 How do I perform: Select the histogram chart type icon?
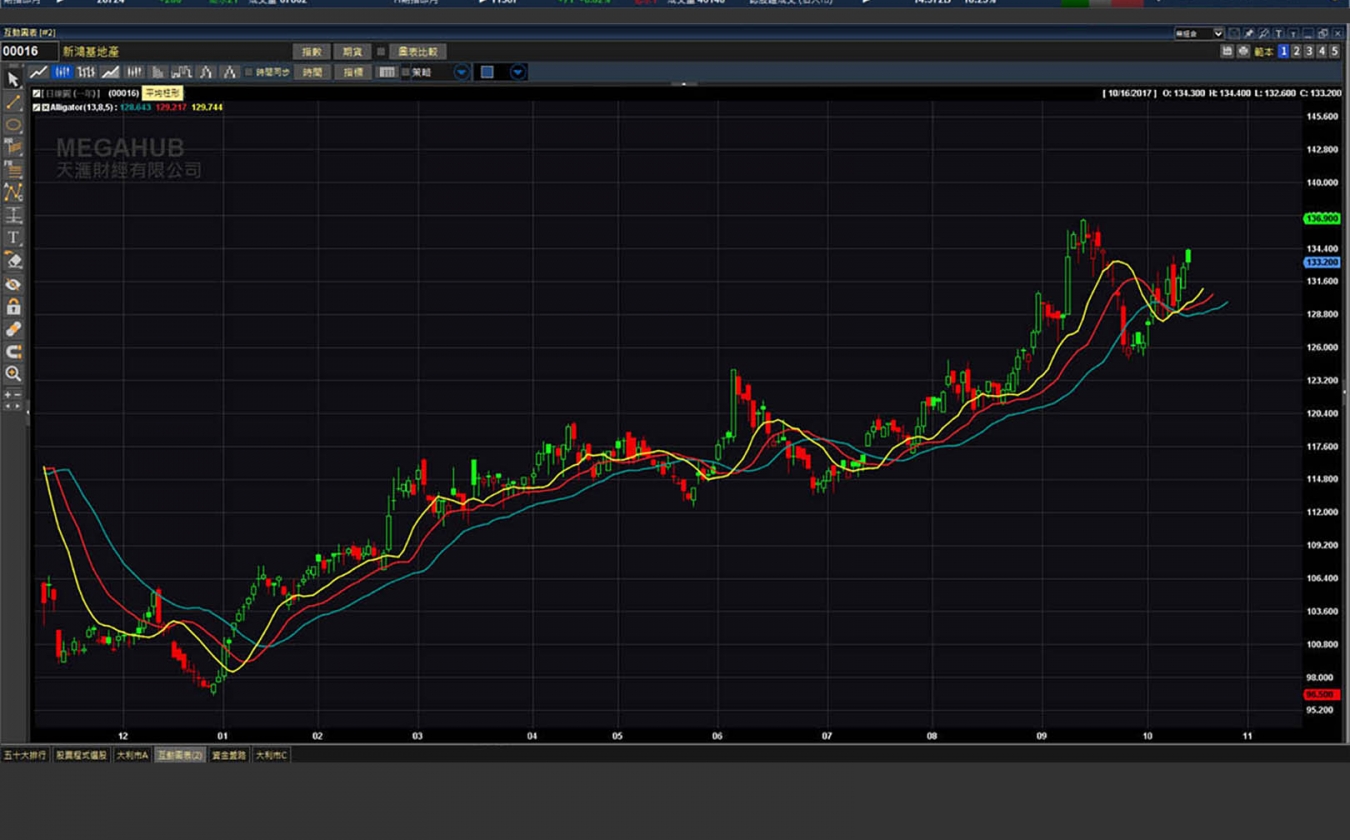click(x=157, y=72)
